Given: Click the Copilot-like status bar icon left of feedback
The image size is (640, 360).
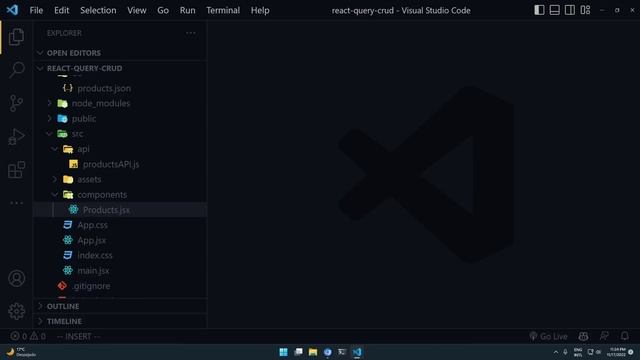Looking at the screenshot, I should [x=583, y=336].
